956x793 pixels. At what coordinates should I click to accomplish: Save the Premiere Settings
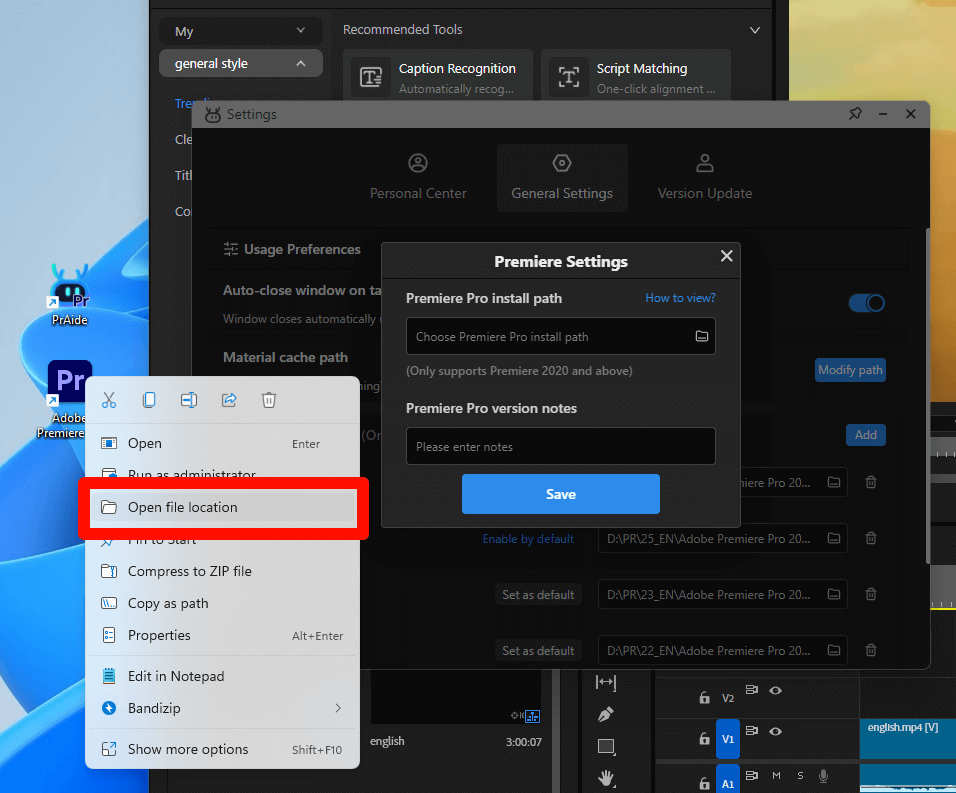pyautogui.click(x=560, y=493)
